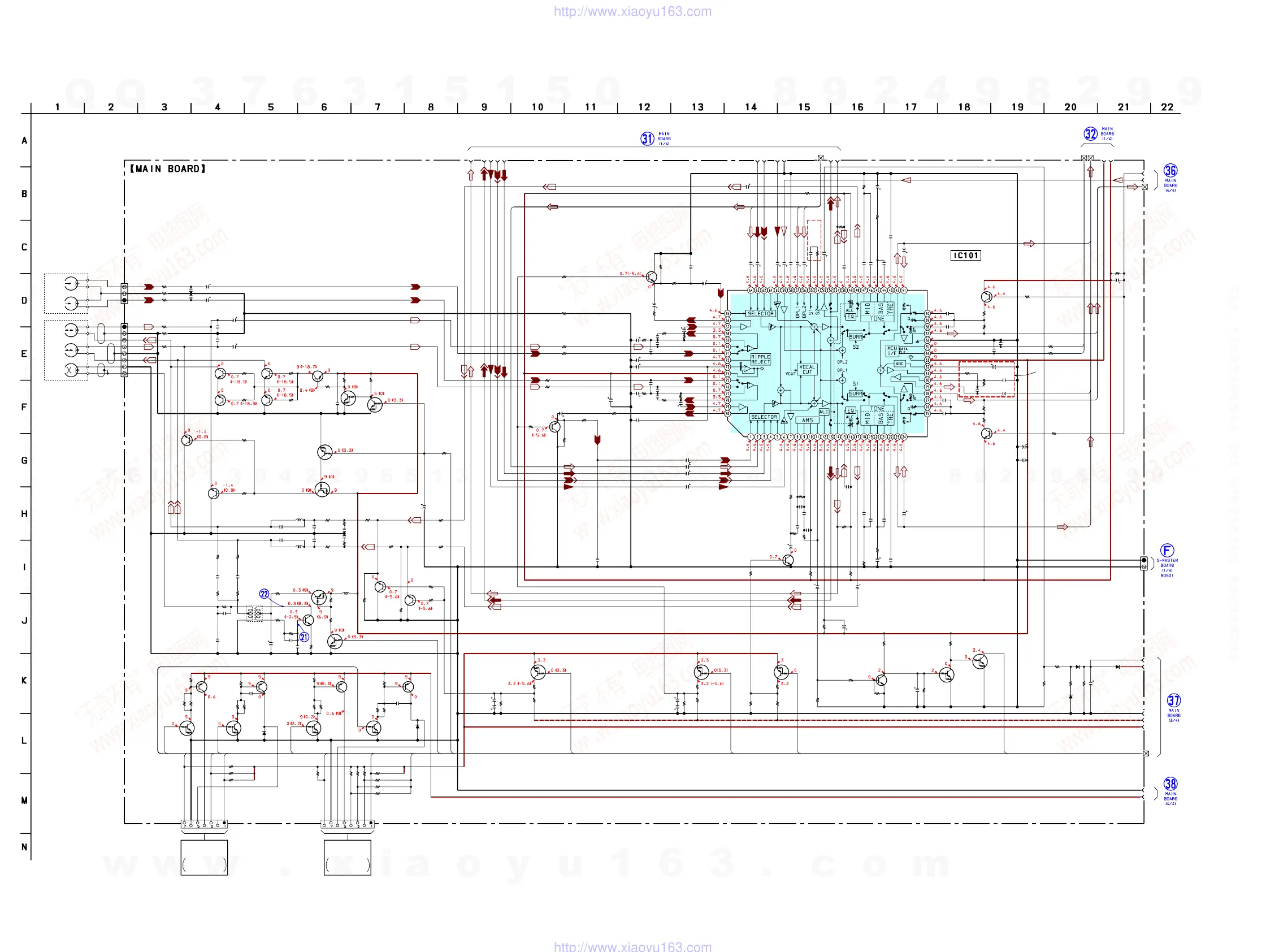The width and height of the screenshot is (1266, 952).
Task: Click blue circled test point 22
Action: 264,594
